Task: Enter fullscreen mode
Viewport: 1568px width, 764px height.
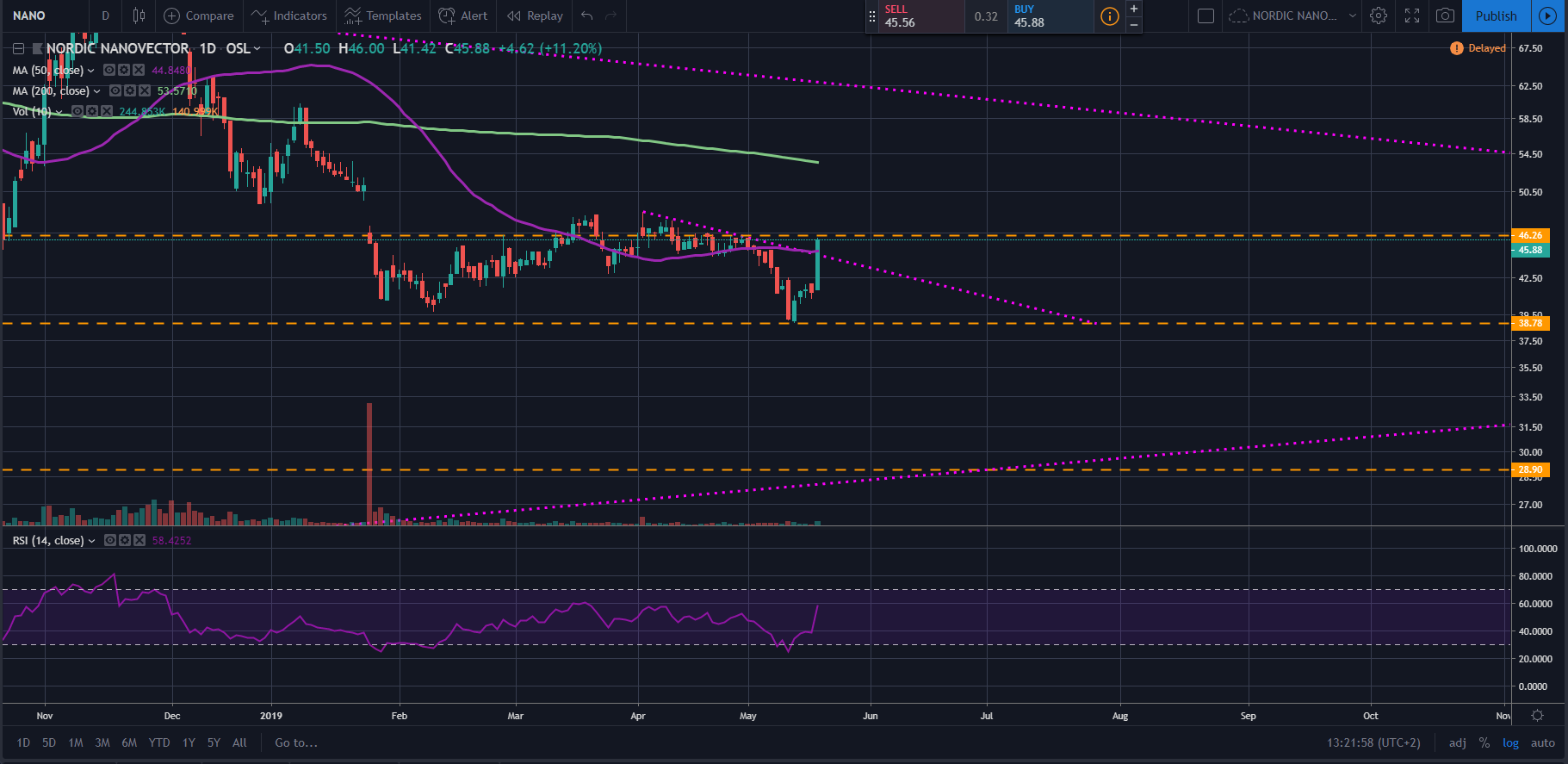Action: (1412, 16)
